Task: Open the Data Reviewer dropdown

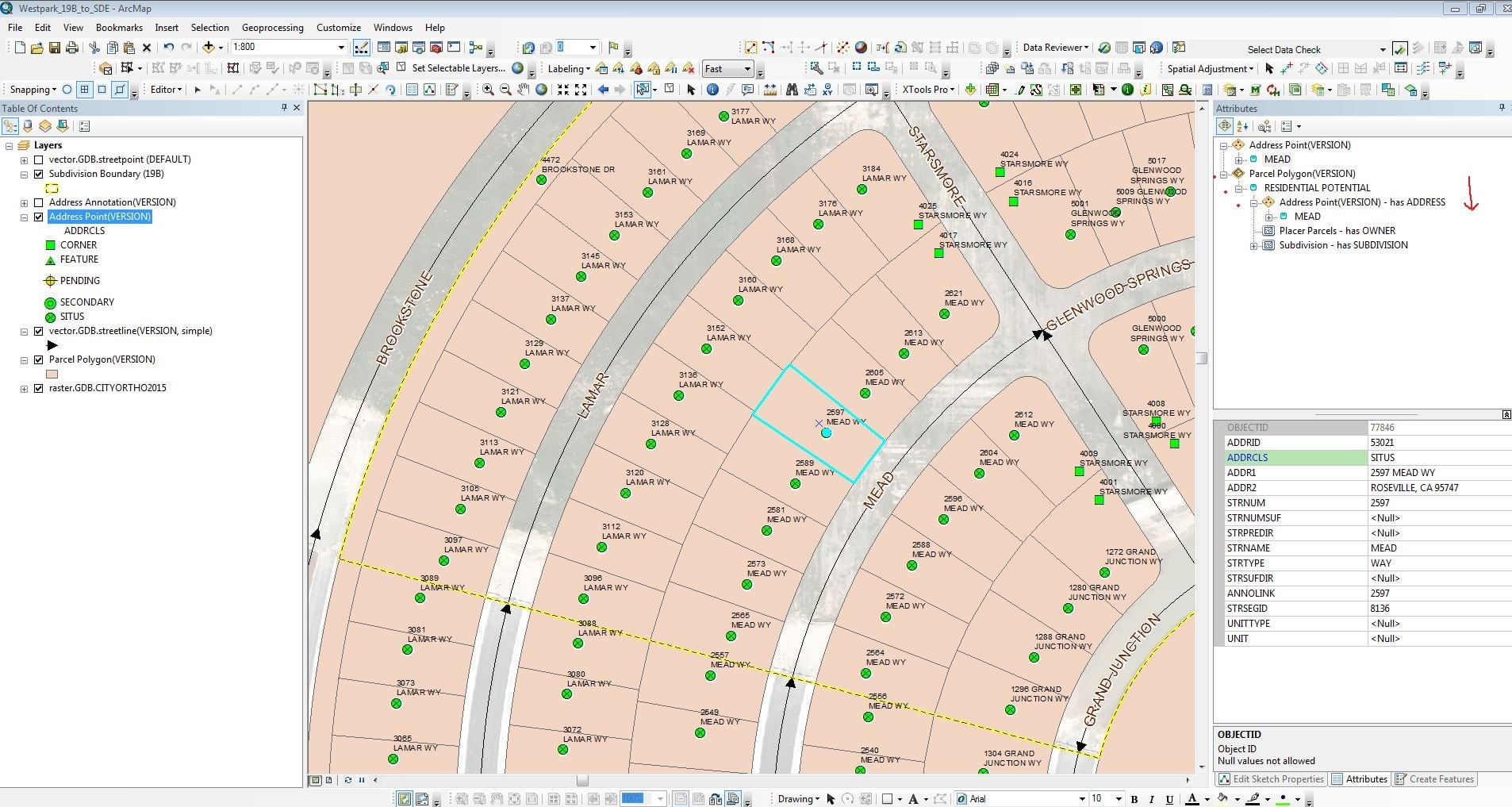Action: 1055,48
